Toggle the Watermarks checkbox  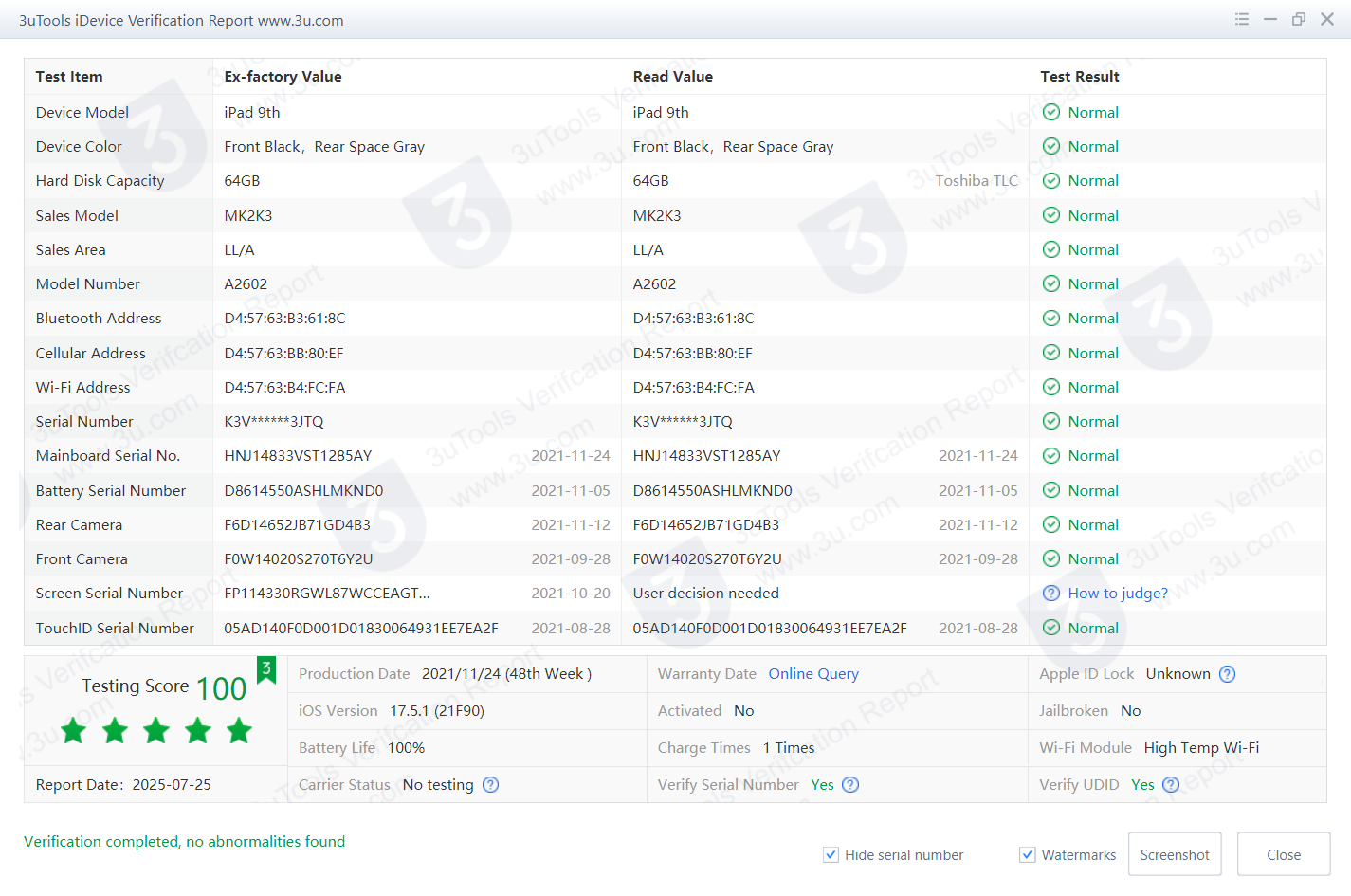tap(1027, 855)
